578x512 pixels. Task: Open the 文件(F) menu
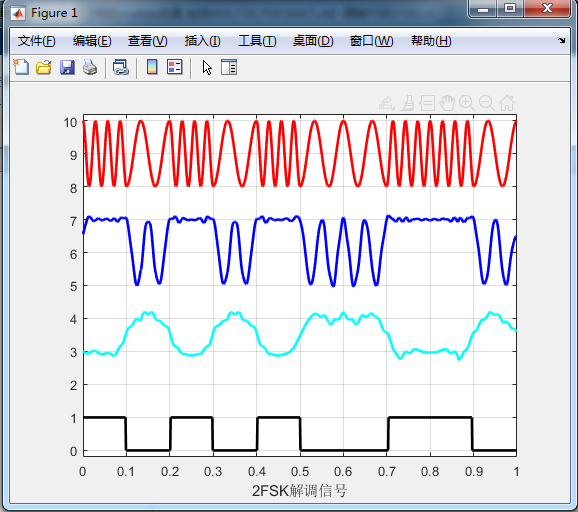tap(36, 41)
